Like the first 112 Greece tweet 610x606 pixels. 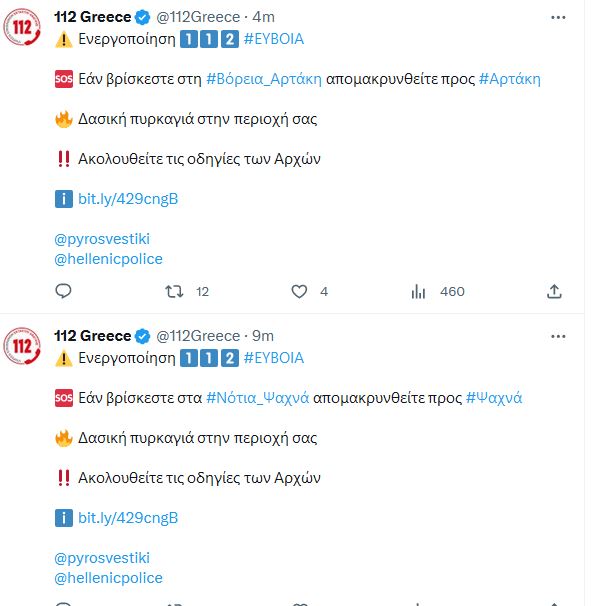point(298,291)
